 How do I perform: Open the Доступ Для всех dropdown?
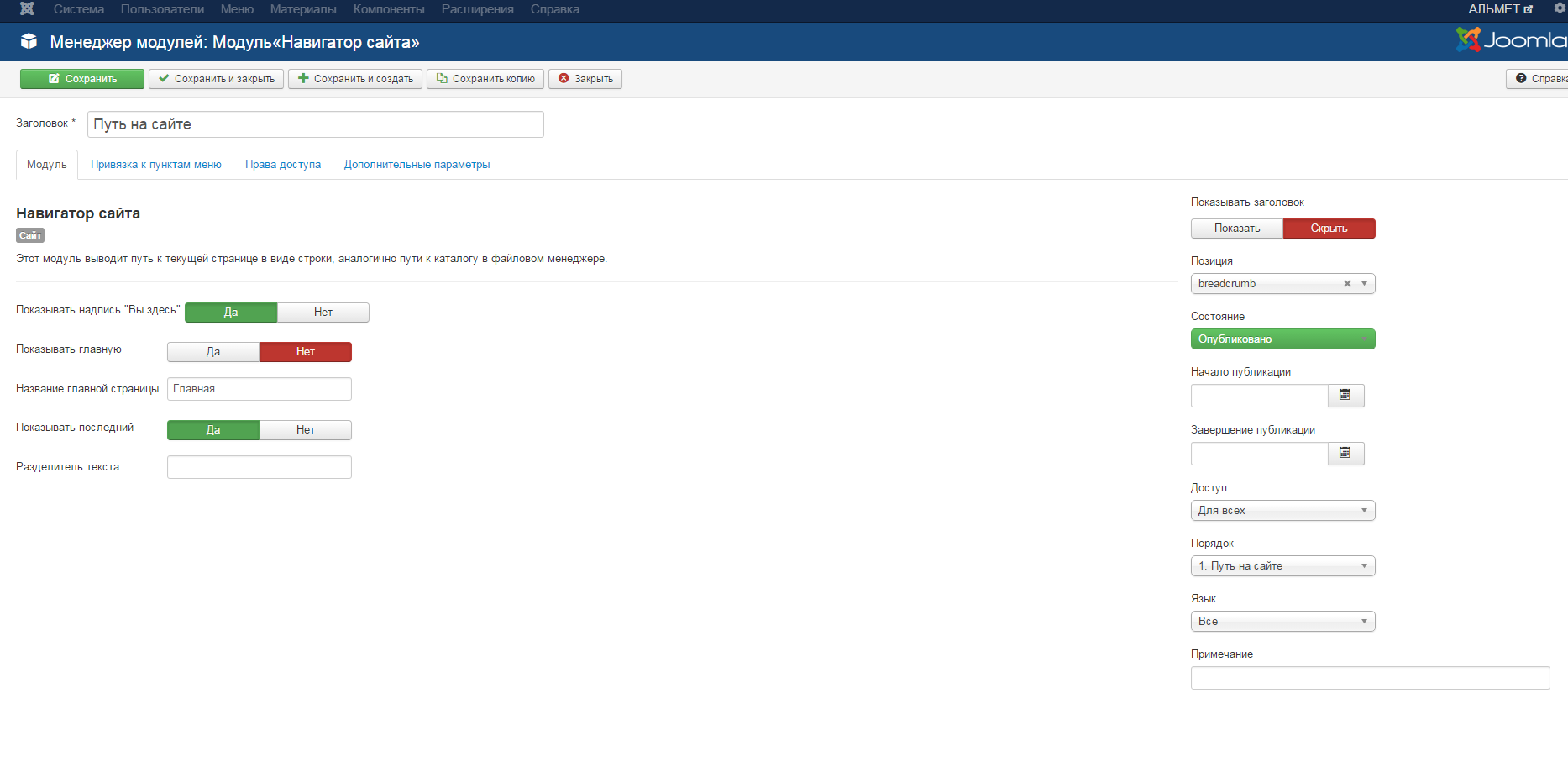(1283, 511)
